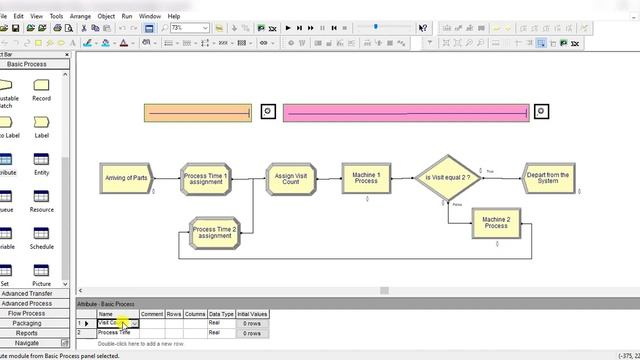Select the Label module icon
The width and height of the screenshot is (640, 360).
41,122
